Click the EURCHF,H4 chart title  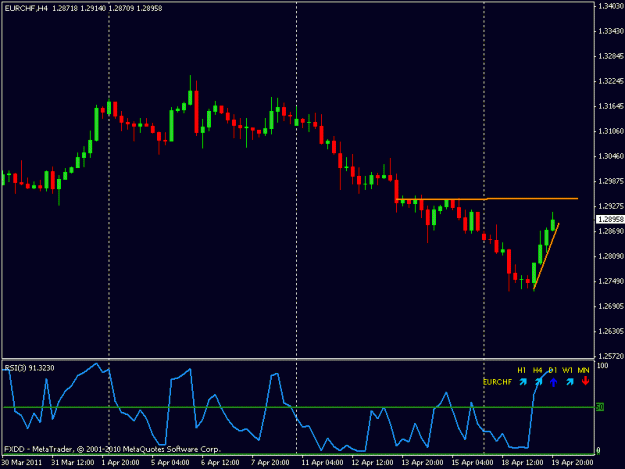tap(26, 8)
